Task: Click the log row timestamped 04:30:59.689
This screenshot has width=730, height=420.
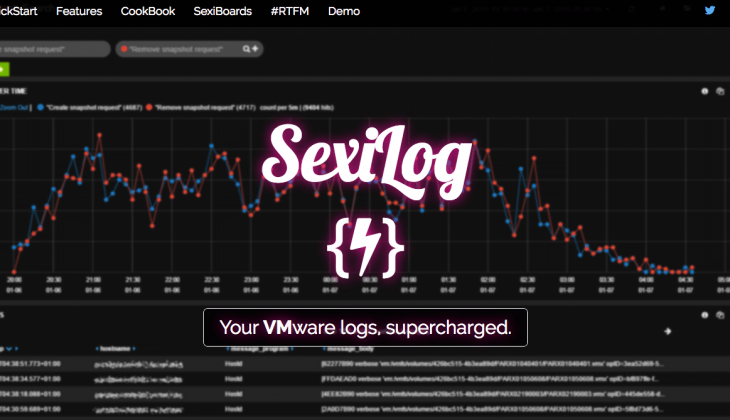Action: [365, 409]
